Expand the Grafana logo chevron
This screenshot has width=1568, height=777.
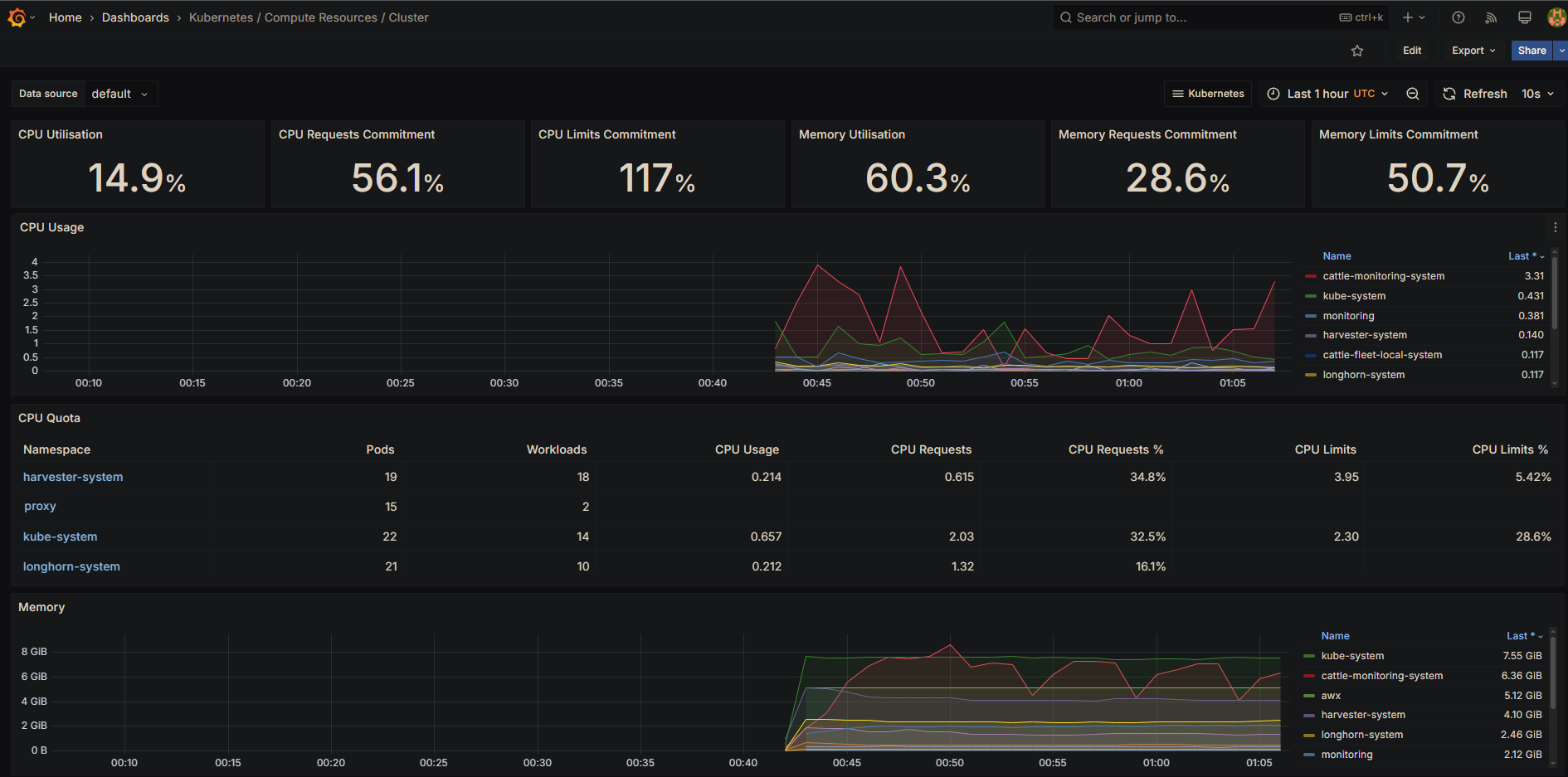[x=32, y=17]
